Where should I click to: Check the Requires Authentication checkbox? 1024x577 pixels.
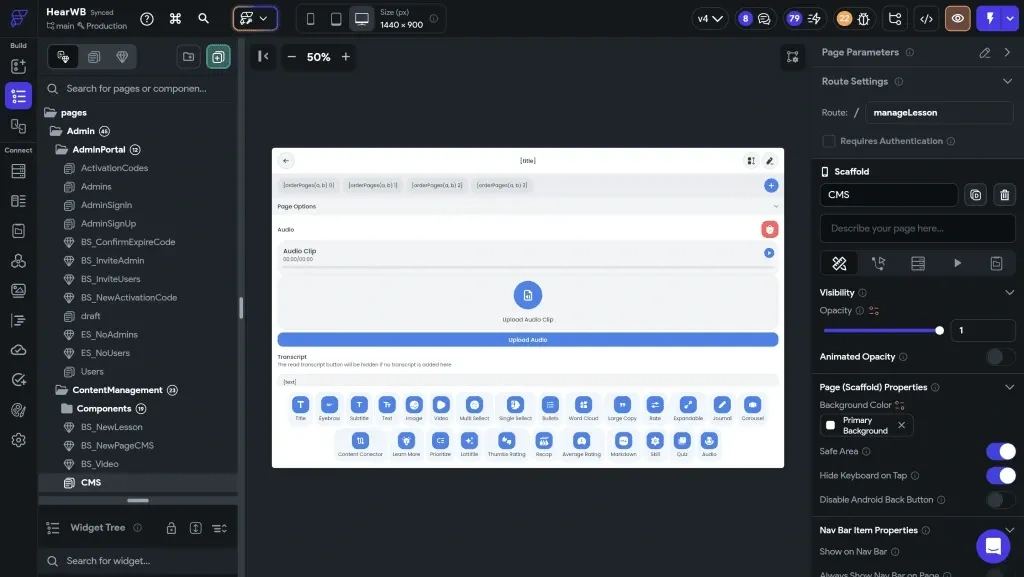tap(829, 140)
